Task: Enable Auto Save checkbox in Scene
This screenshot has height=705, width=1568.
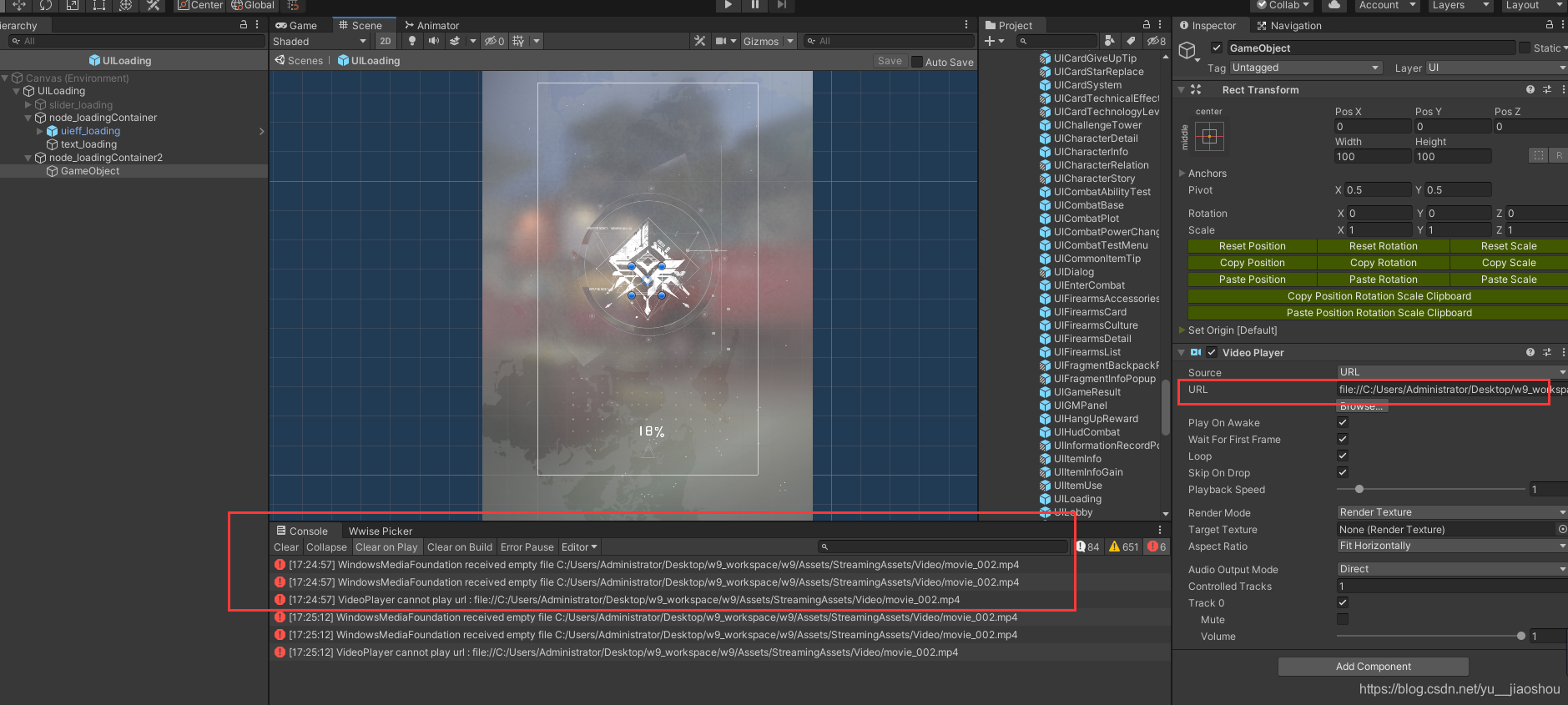Action: [x=917, y=62]
